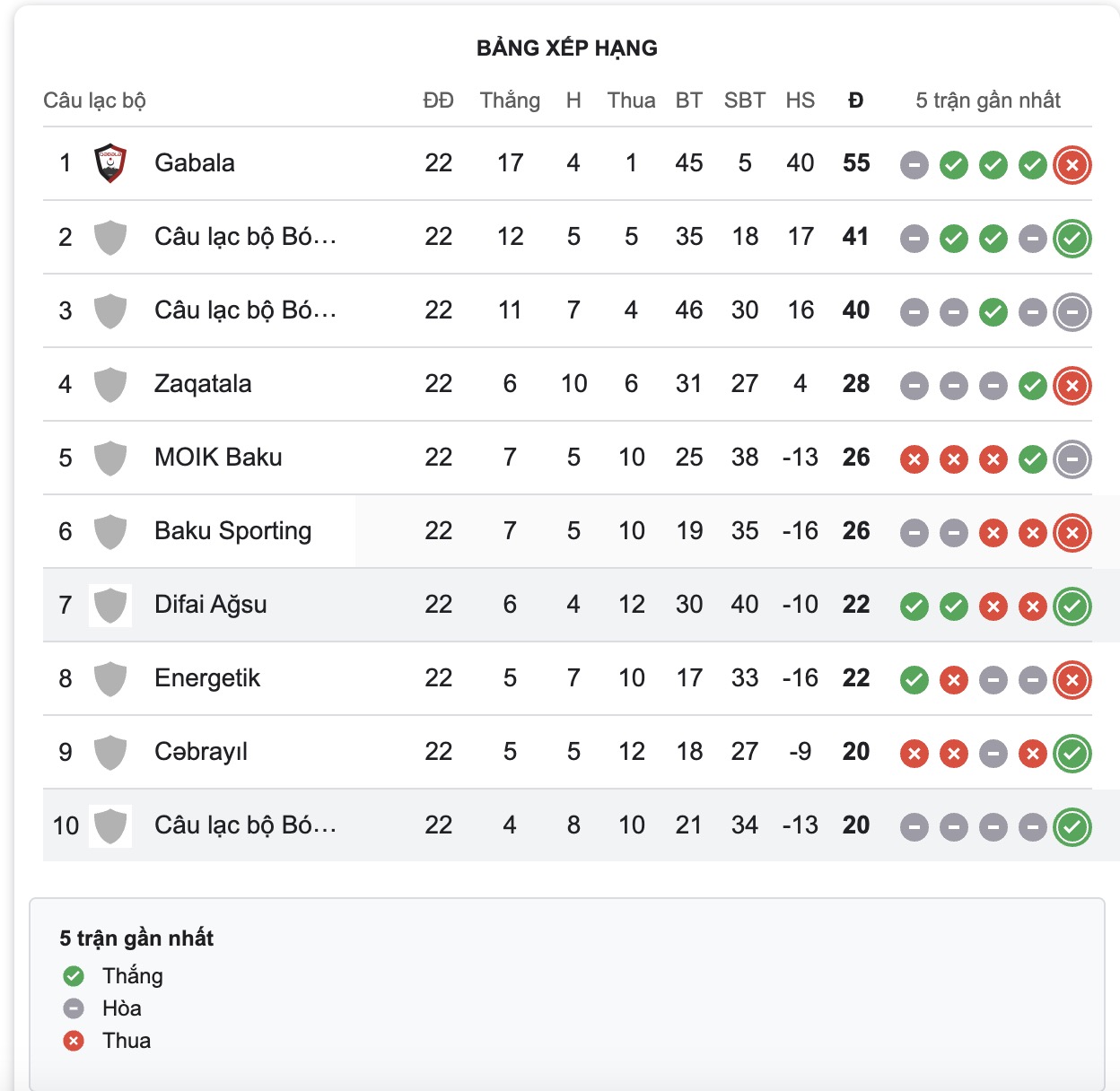Click the grey Hòa legend icon
1120x1091 pixels.
coord(74,1008)
